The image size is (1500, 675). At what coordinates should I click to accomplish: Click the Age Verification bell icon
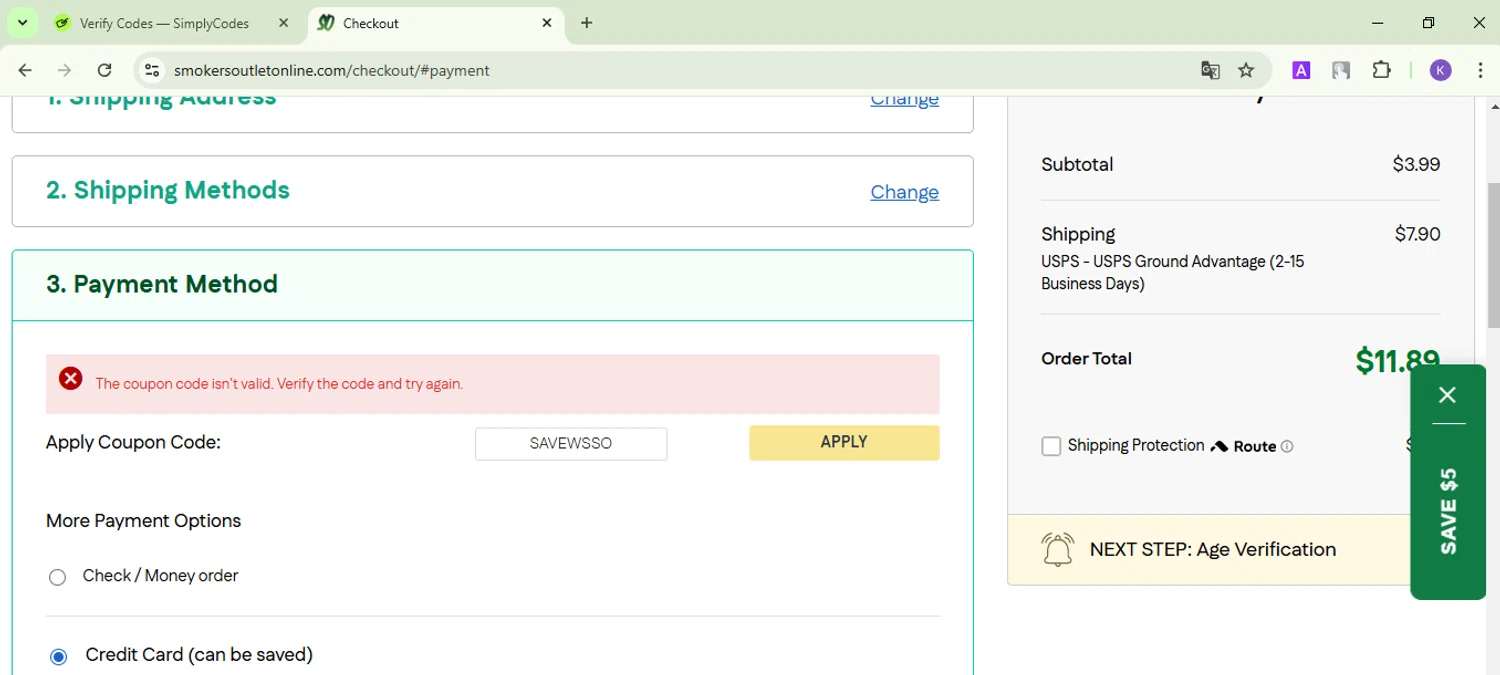coord(1057,550)
